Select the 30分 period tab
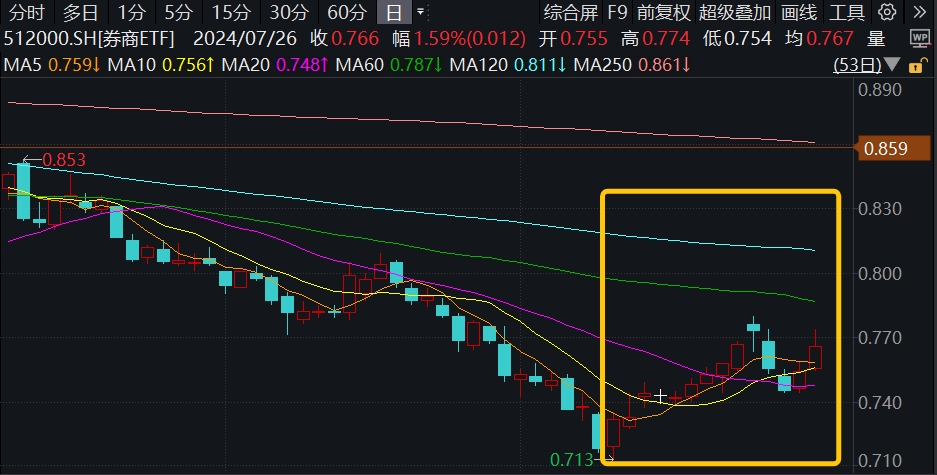 289,12
